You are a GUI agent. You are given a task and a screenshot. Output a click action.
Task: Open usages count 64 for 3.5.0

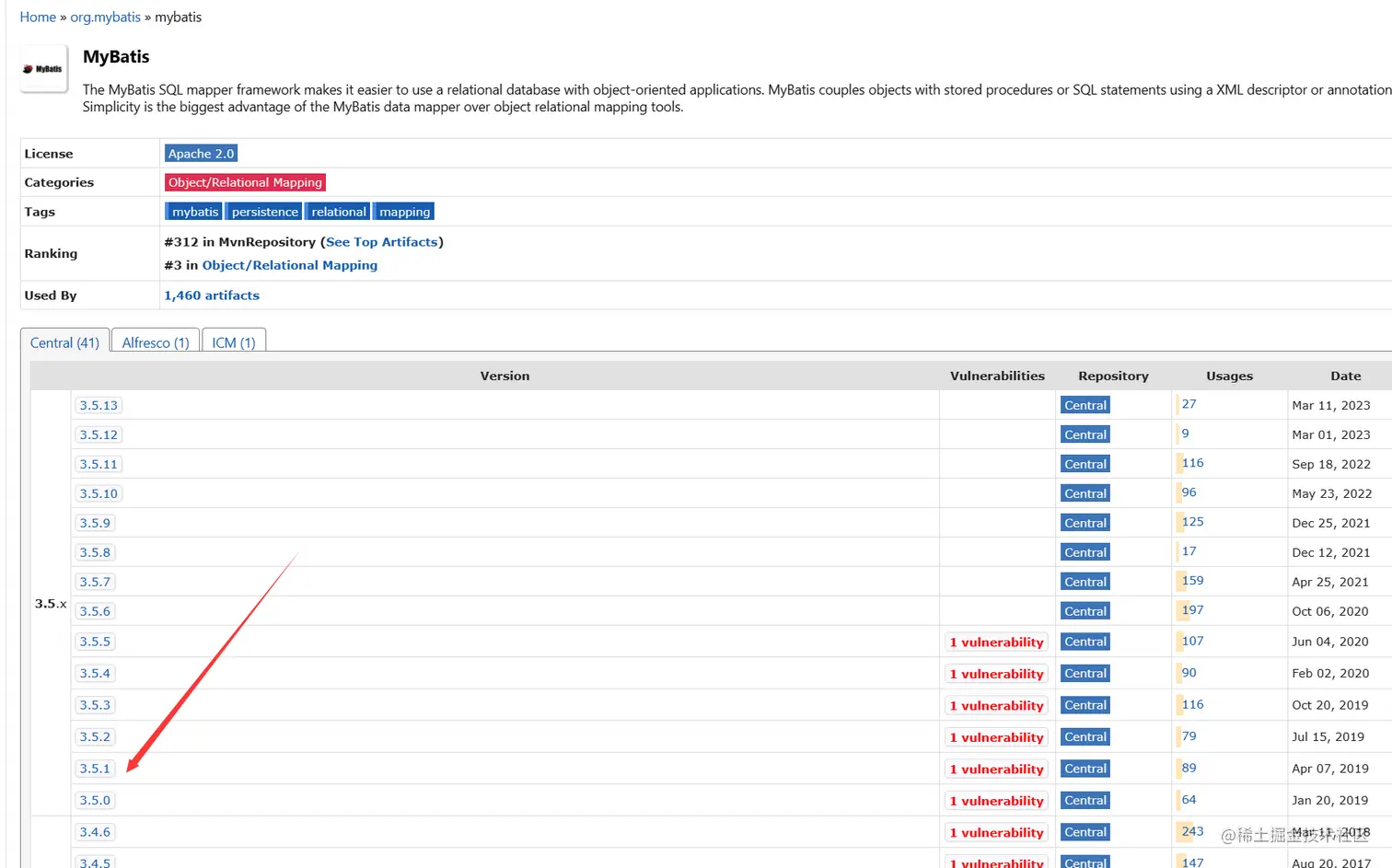(x=1189, y=800)
